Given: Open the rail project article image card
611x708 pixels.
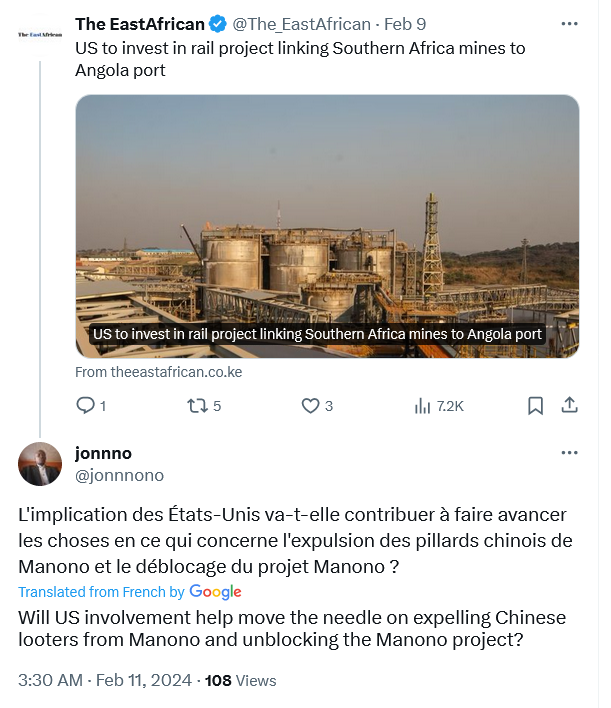Looking at the screenshot, I should pyautogui.click(x=327, y=226).
